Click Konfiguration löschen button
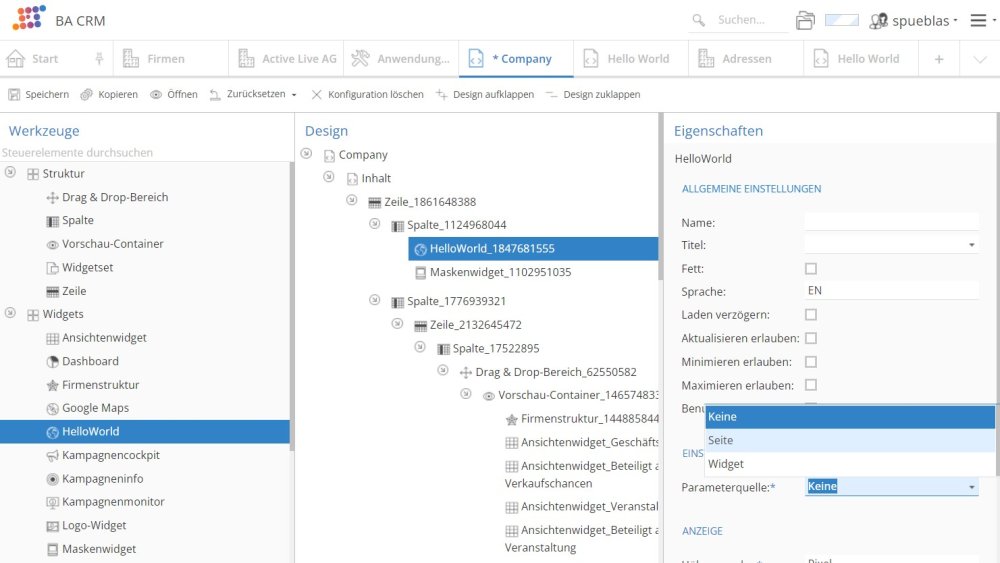The height and width of the screenshot is (563, 1000). [366, 94]
